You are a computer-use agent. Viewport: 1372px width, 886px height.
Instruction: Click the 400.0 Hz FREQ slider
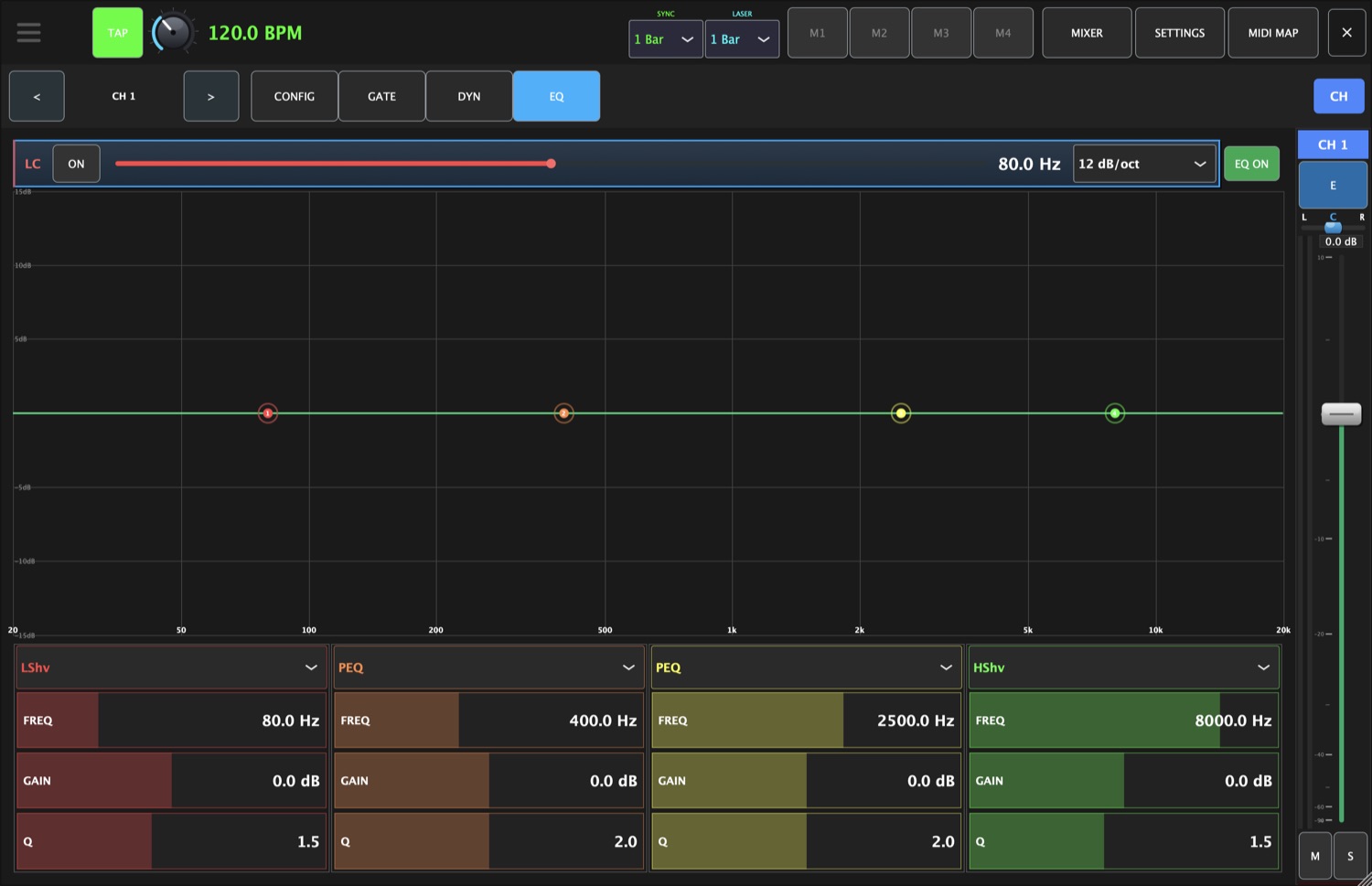click(x=488, y=721)
